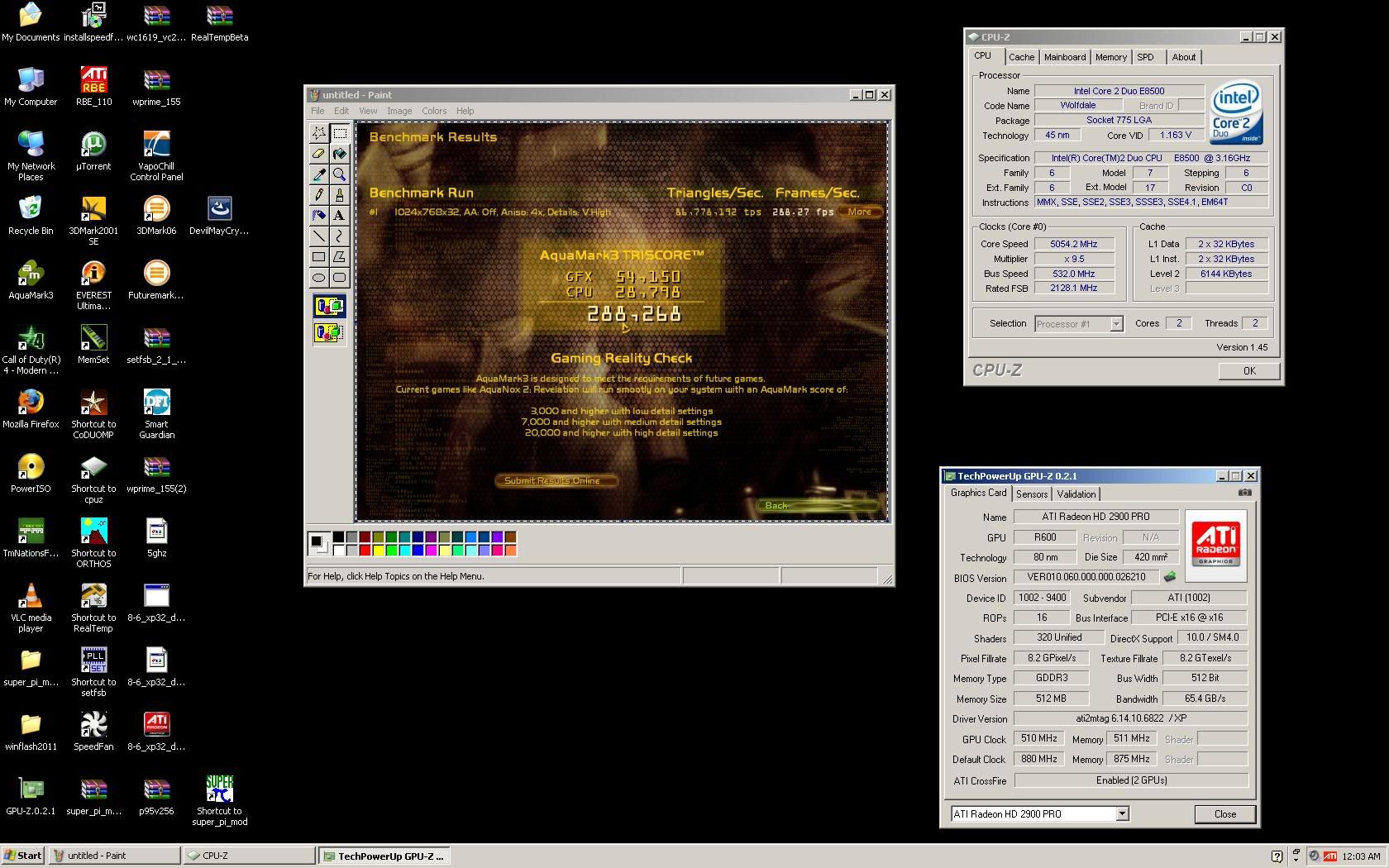Open the graphics card selector dropdown in GPU-Z

(x=1122, y=814)
